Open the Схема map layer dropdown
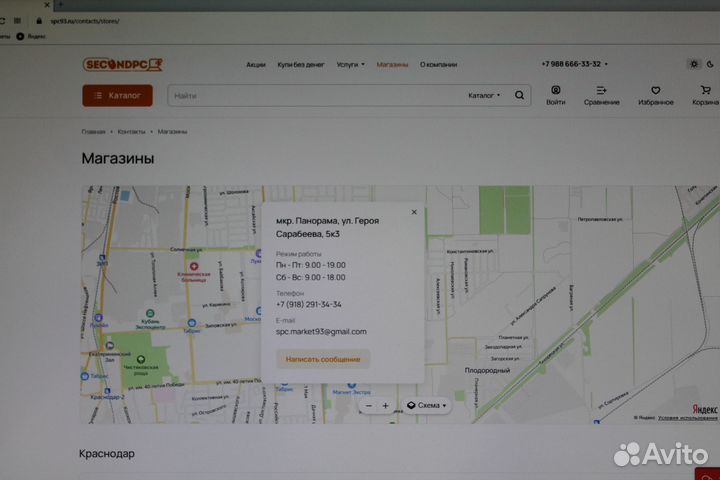 [427, 406]
